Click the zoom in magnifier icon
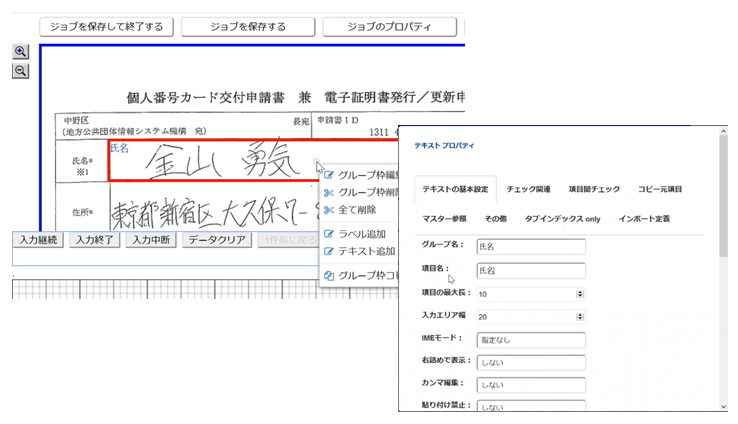This screenshot has width=738, height=424. [x=20, y=52]
